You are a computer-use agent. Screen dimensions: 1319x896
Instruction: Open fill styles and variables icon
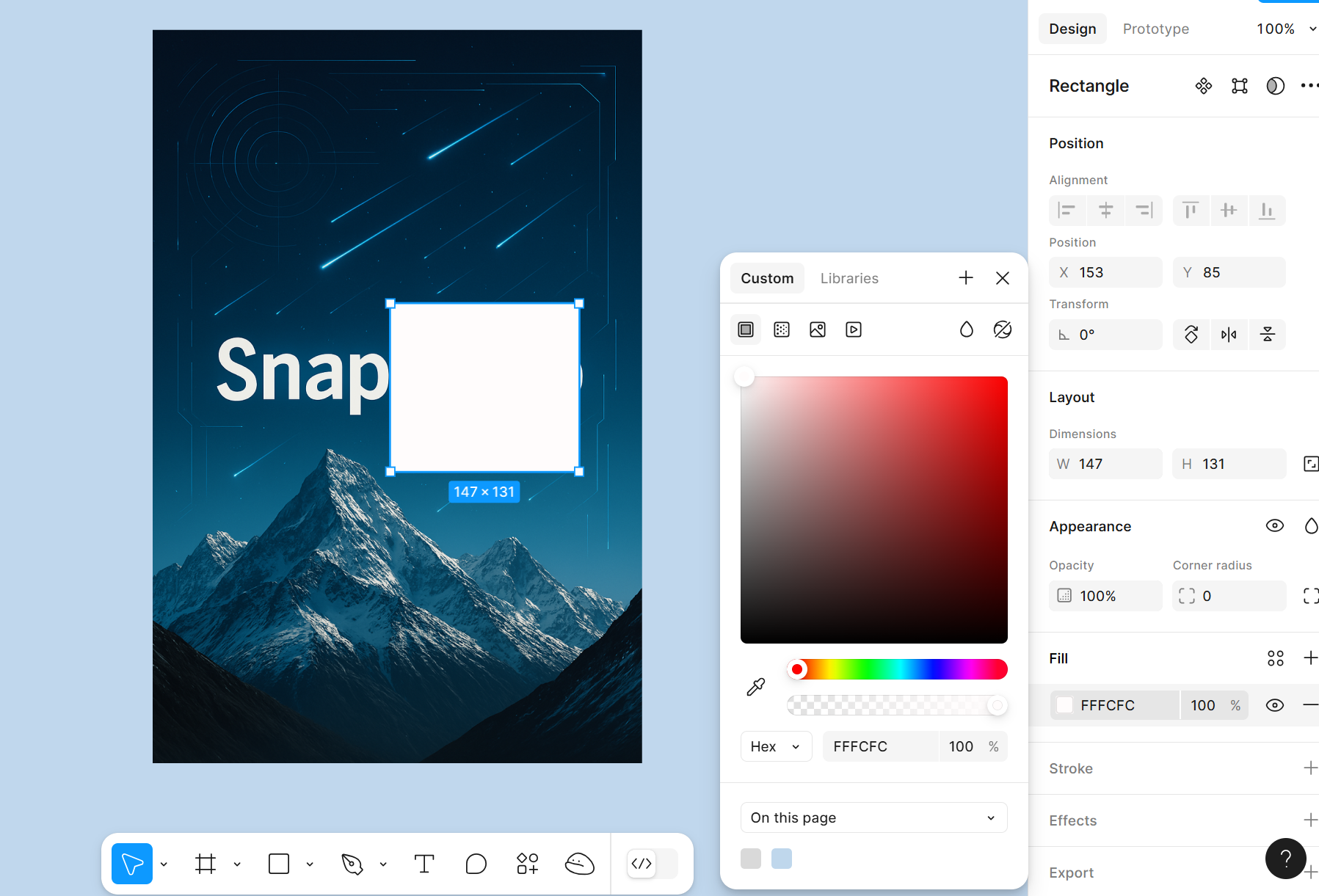pos(1276,658)
